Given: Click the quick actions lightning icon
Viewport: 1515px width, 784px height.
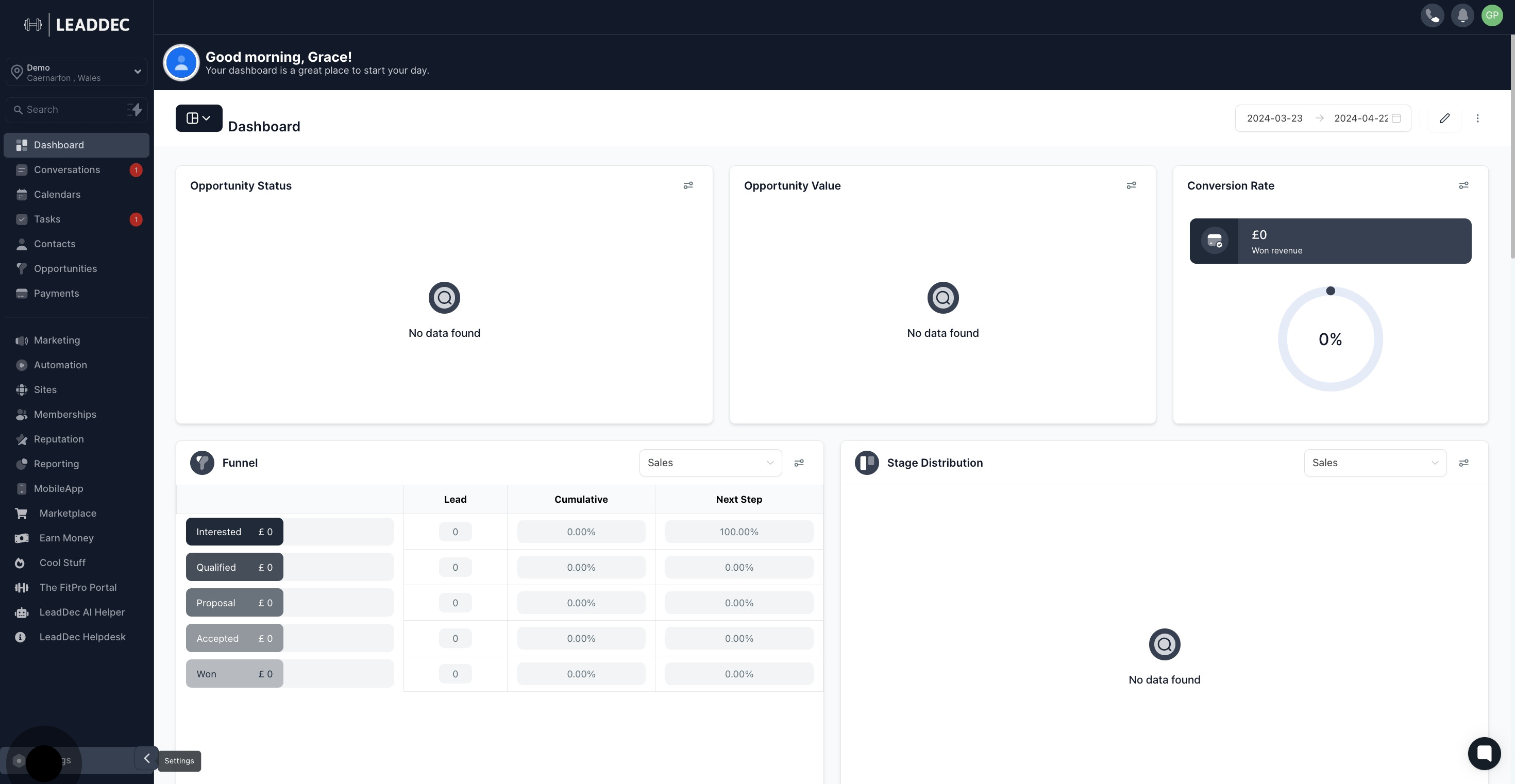Looking at the screenshot, I should [134, 109].
